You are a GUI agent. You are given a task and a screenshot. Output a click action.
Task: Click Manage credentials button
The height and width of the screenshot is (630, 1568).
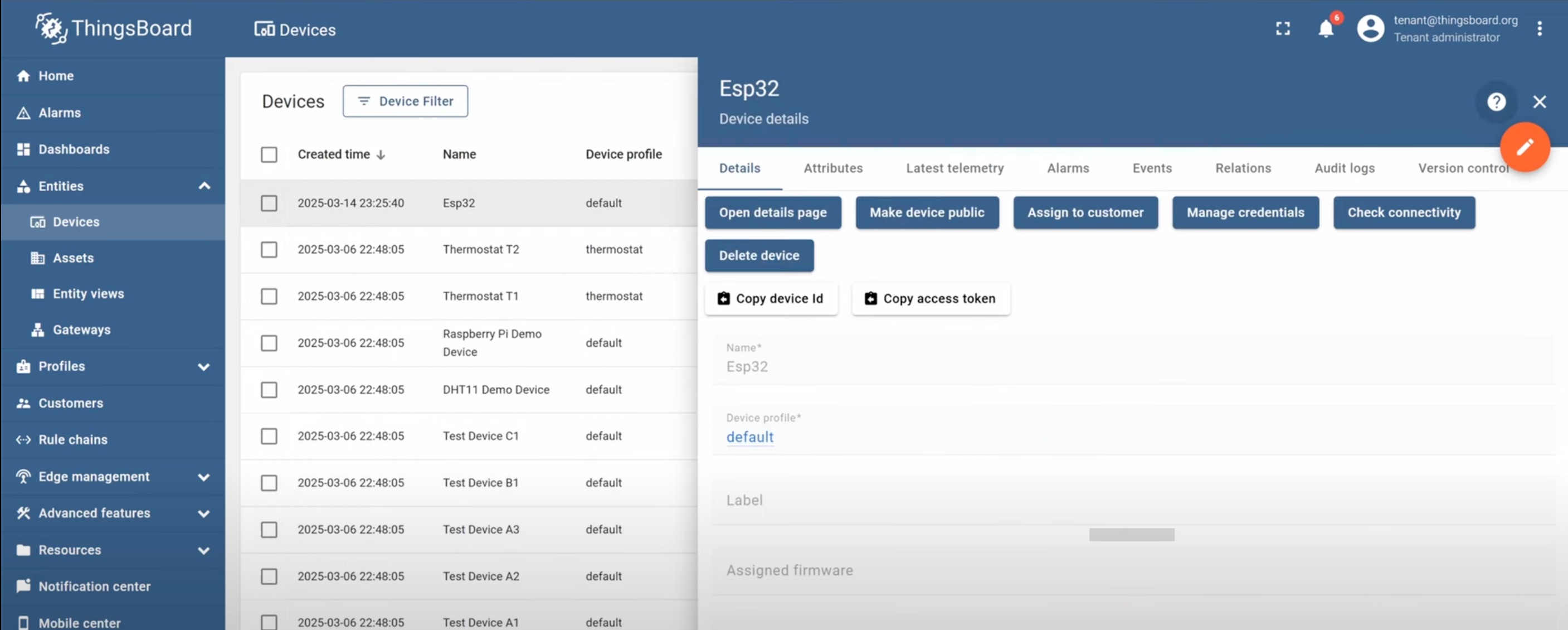pos(1245,212)
